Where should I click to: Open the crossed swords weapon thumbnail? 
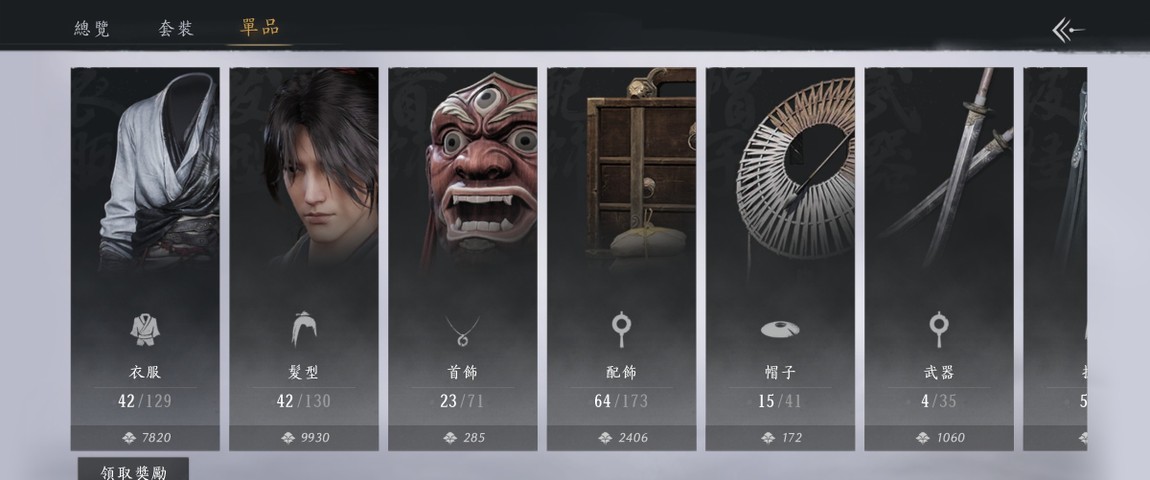pyautogui.click(x=946, y=167)
